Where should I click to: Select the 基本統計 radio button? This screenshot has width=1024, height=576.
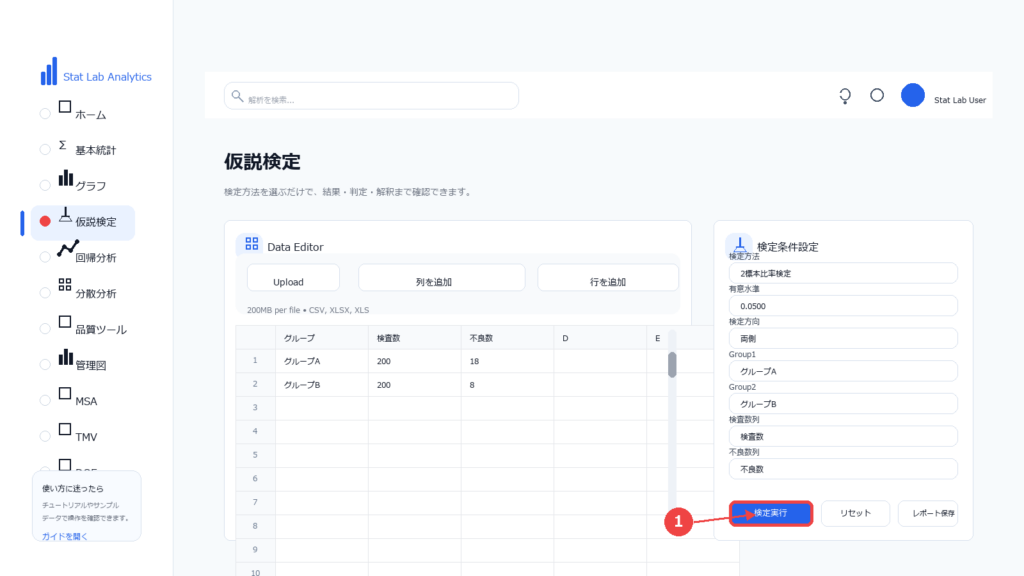(45, 150)
